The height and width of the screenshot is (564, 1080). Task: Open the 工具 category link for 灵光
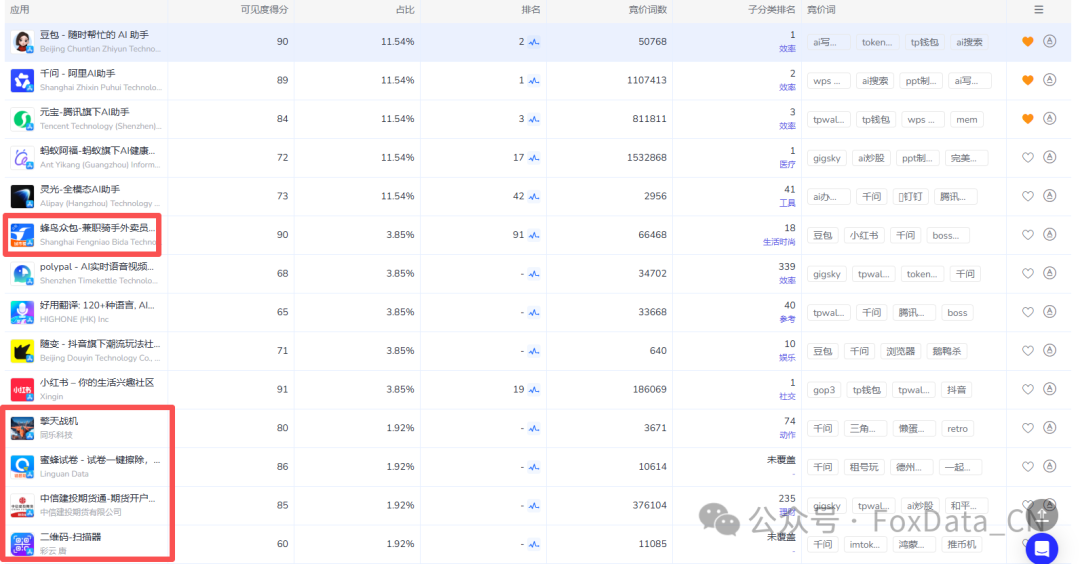click(787, 203)
